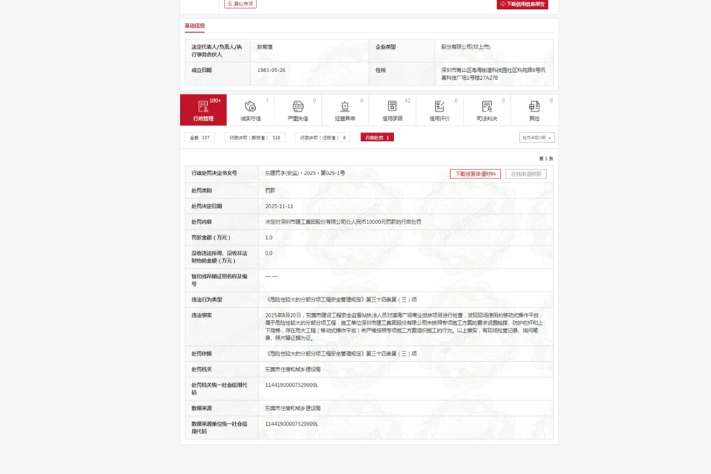Image resolution: width=711 pixels, height=474 pixels.
Task: Expand the sort order dropdown
Action: 536,137
